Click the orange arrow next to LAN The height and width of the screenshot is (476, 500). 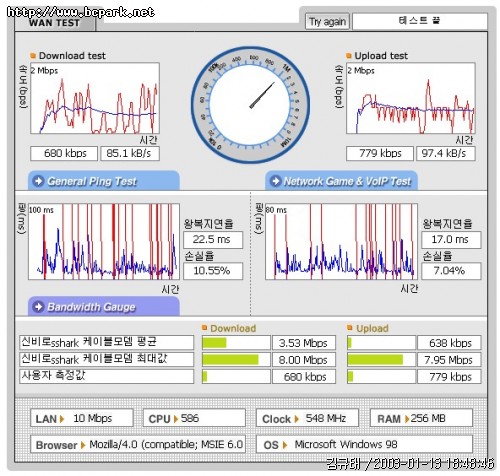tap(62, 419)
